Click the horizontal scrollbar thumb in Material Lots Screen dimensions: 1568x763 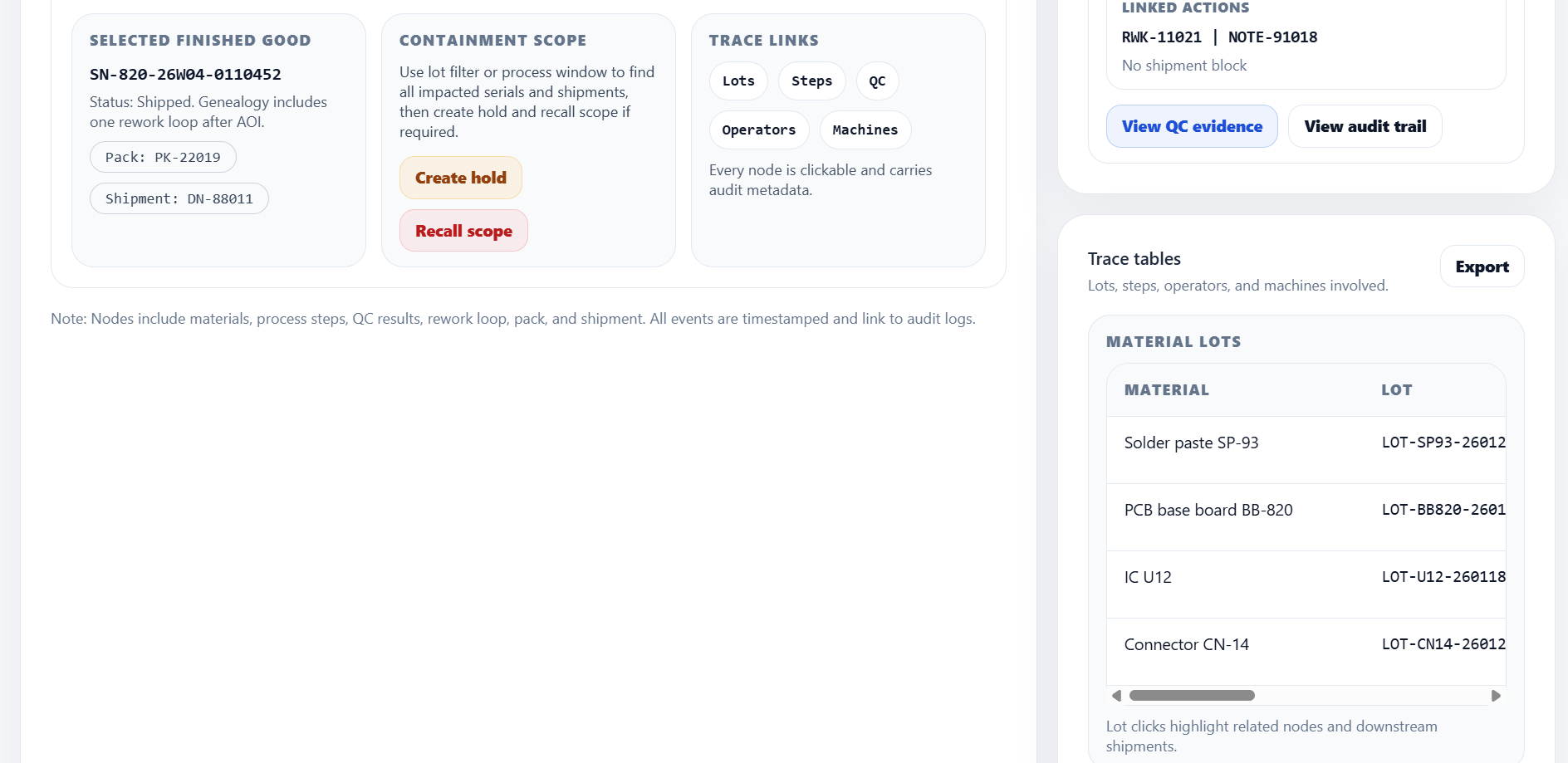pyautogui.click(x=1192, y=696)
